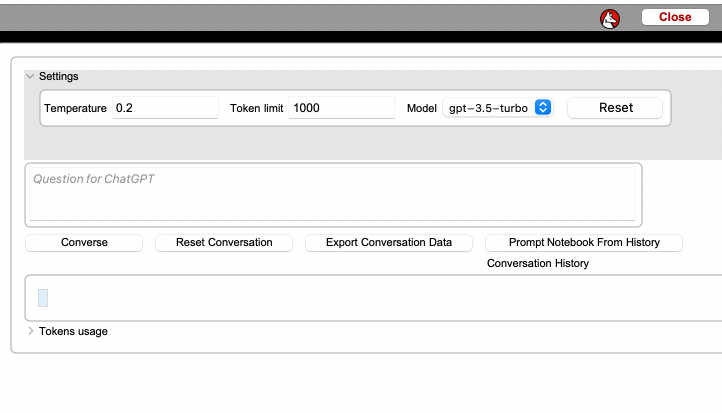Focus the Token limit field
722x413 pixels.
(341, 108)
